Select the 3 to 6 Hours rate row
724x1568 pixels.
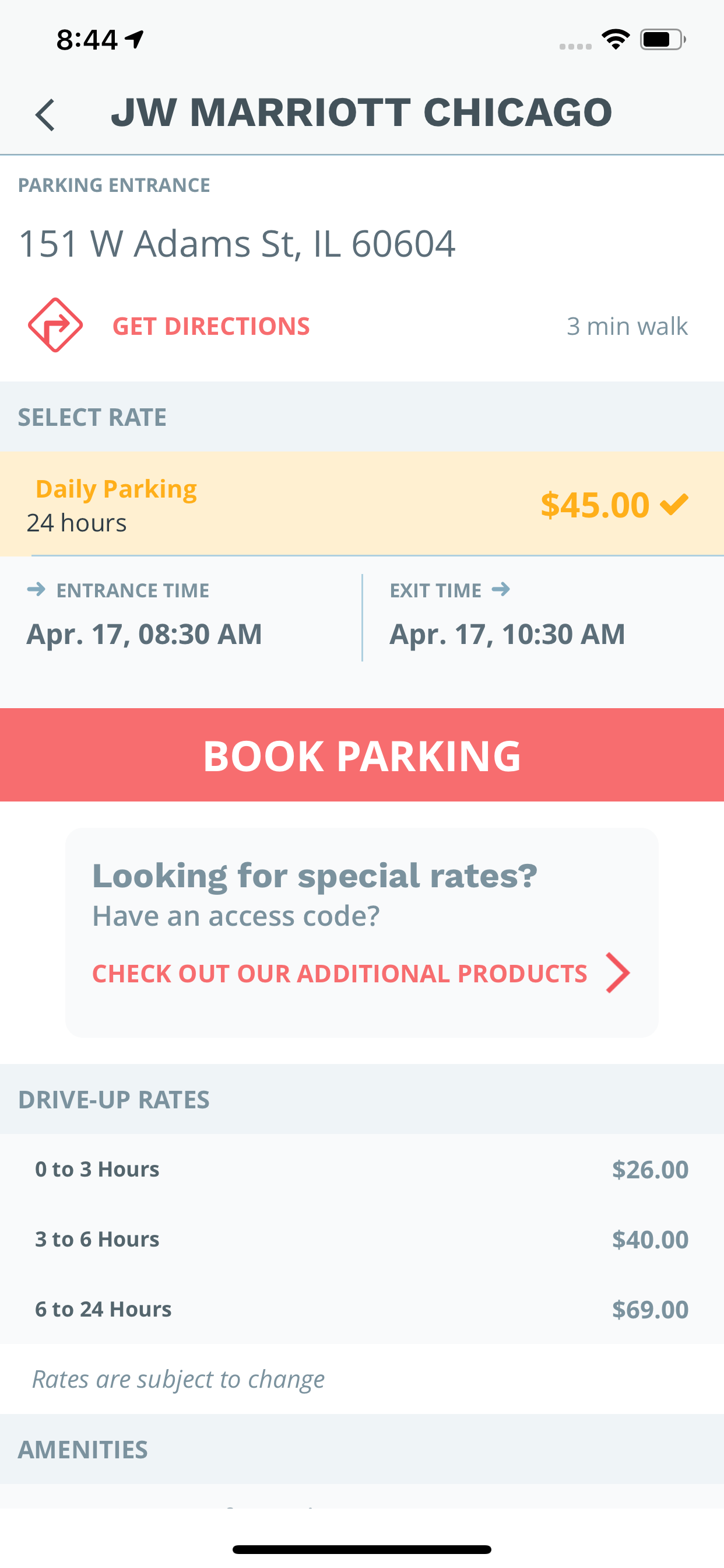(x=362, y=1240)
